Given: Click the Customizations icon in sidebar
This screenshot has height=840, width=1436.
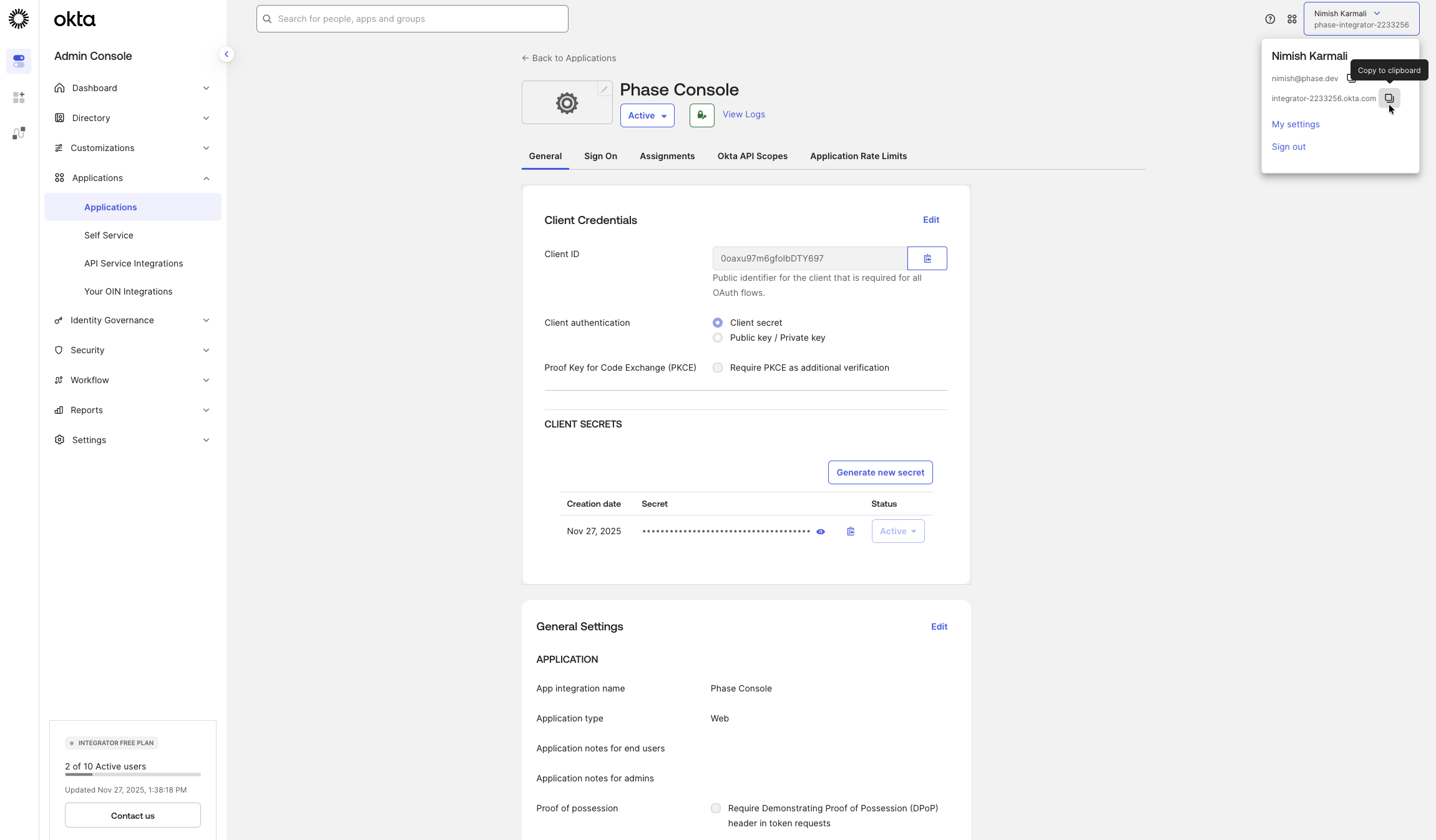Looking at the screenshot, I should 59,148.
